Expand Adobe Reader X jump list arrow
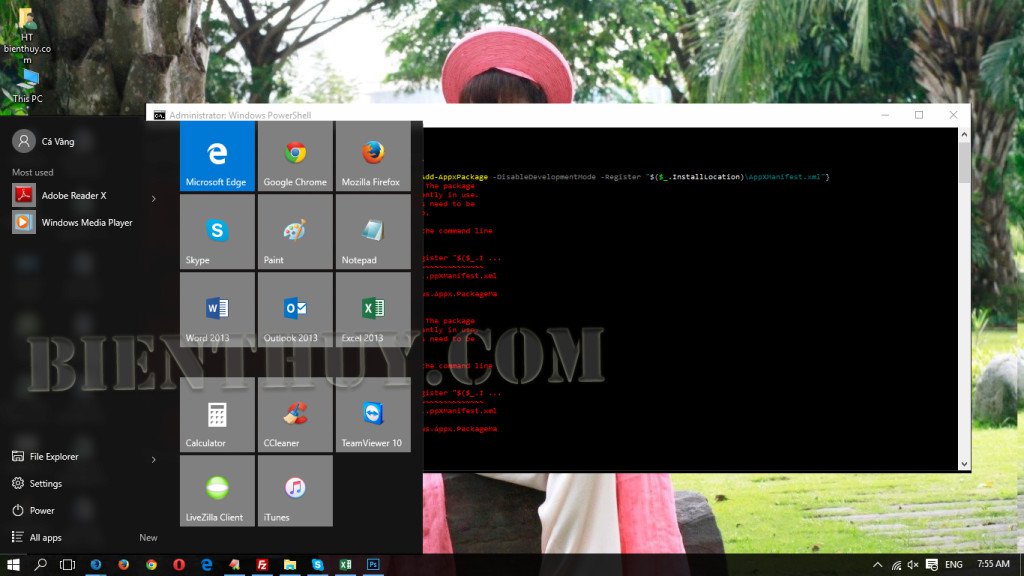This screenshot has width=1024, height=576. 154,198
